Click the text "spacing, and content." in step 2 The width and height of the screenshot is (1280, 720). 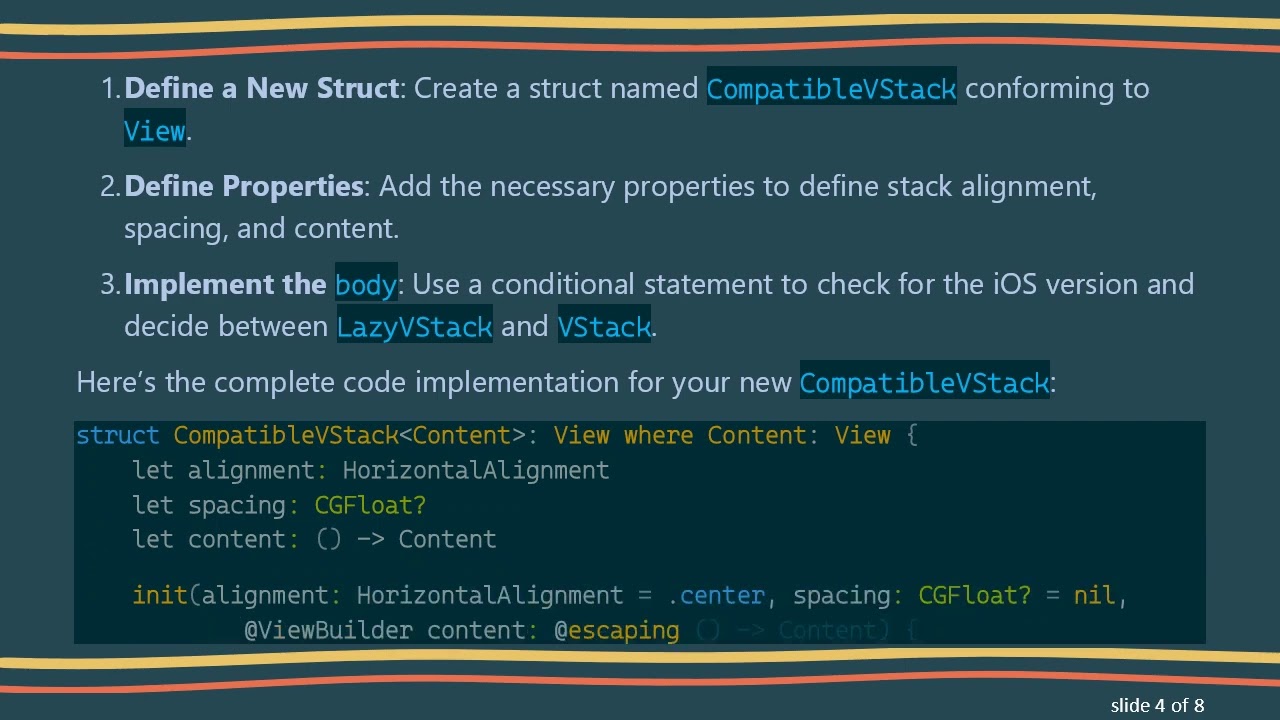tap(261, 228)
